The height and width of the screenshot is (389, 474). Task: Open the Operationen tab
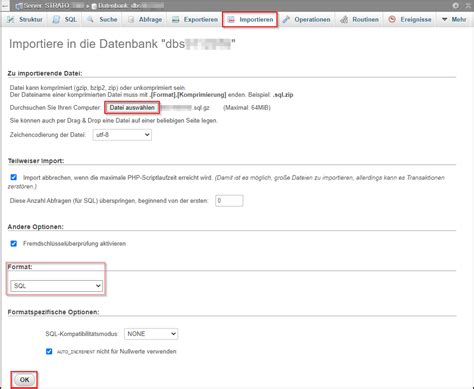click(306, 20)
